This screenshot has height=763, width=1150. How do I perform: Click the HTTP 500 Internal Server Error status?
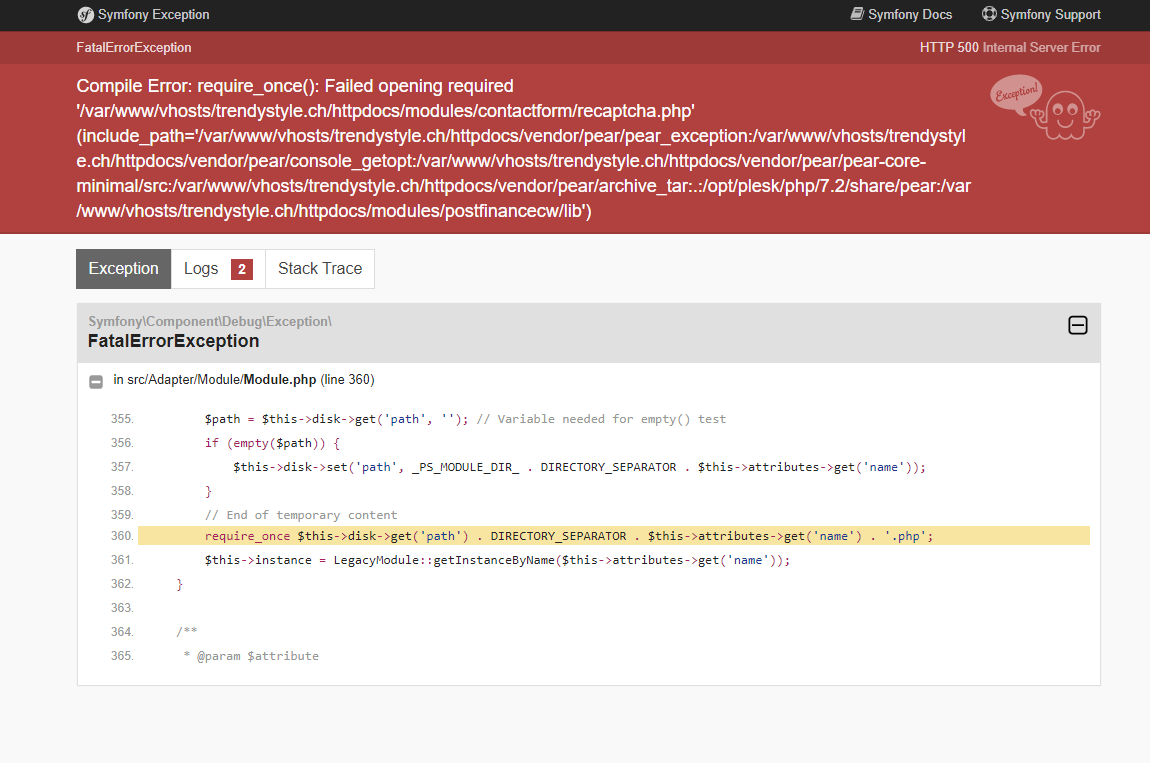(x=1010, y=48)
